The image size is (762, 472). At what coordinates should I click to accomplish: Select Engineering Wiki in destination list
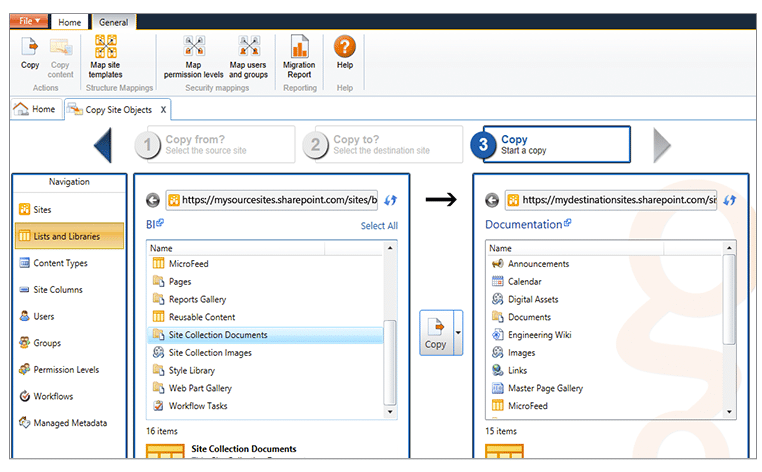pyautogui.click(x=605, y=335)
